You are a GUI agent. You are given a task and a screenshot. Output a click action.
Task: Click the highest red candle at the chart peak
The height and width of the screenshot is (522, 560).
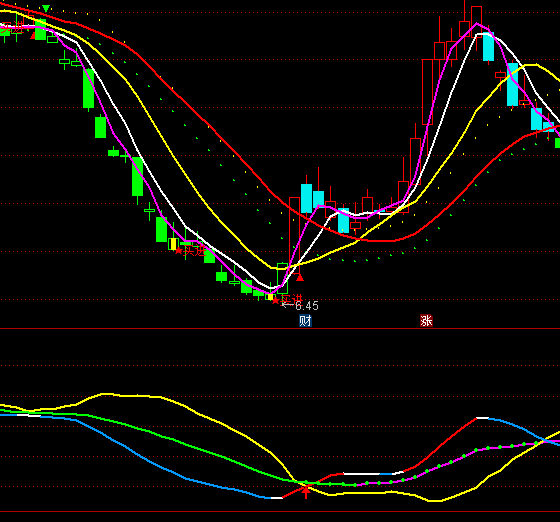click(x=476, y=22)
